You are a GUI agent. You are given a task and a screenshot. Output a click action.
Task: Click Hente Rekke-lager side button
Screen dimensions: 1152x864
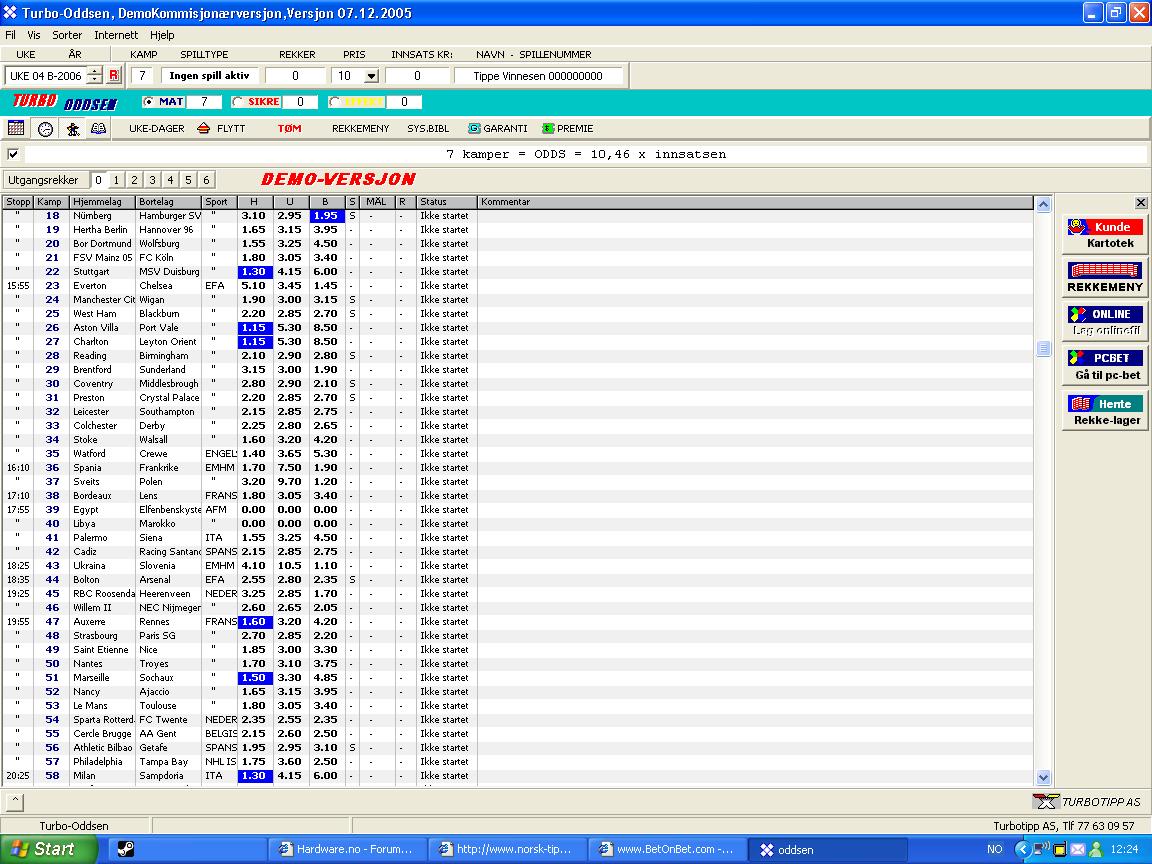(x=1104, y=411)
